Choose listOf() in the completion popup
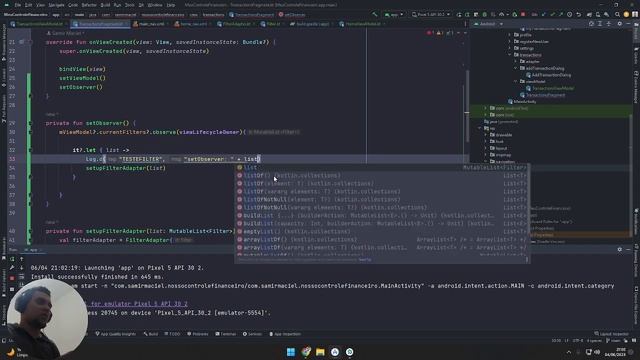The height and width of the screenshot is (360, 640). (x=382, y=176)
